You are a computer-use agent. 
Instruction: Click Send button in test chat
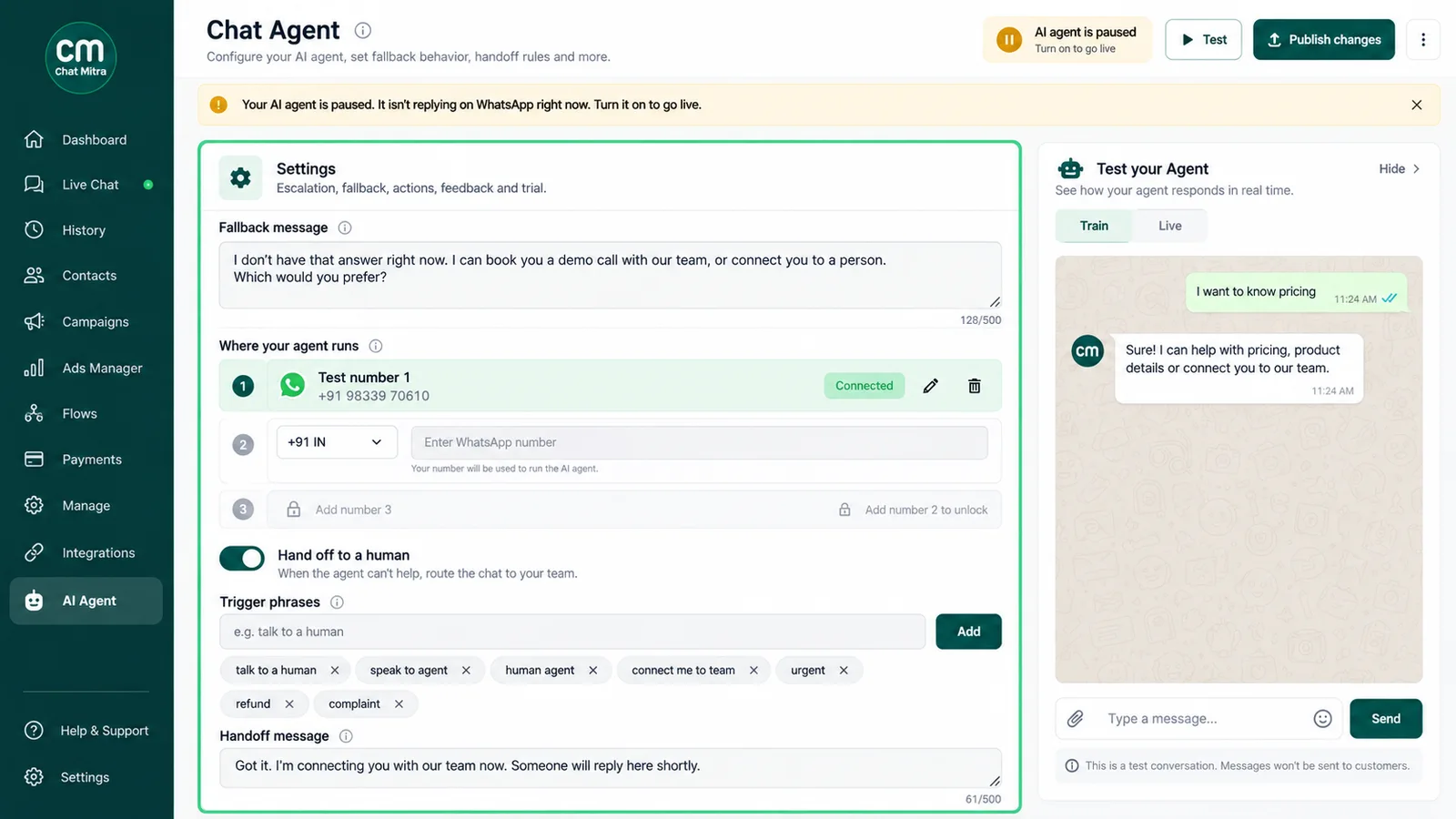coord(1386,719)
